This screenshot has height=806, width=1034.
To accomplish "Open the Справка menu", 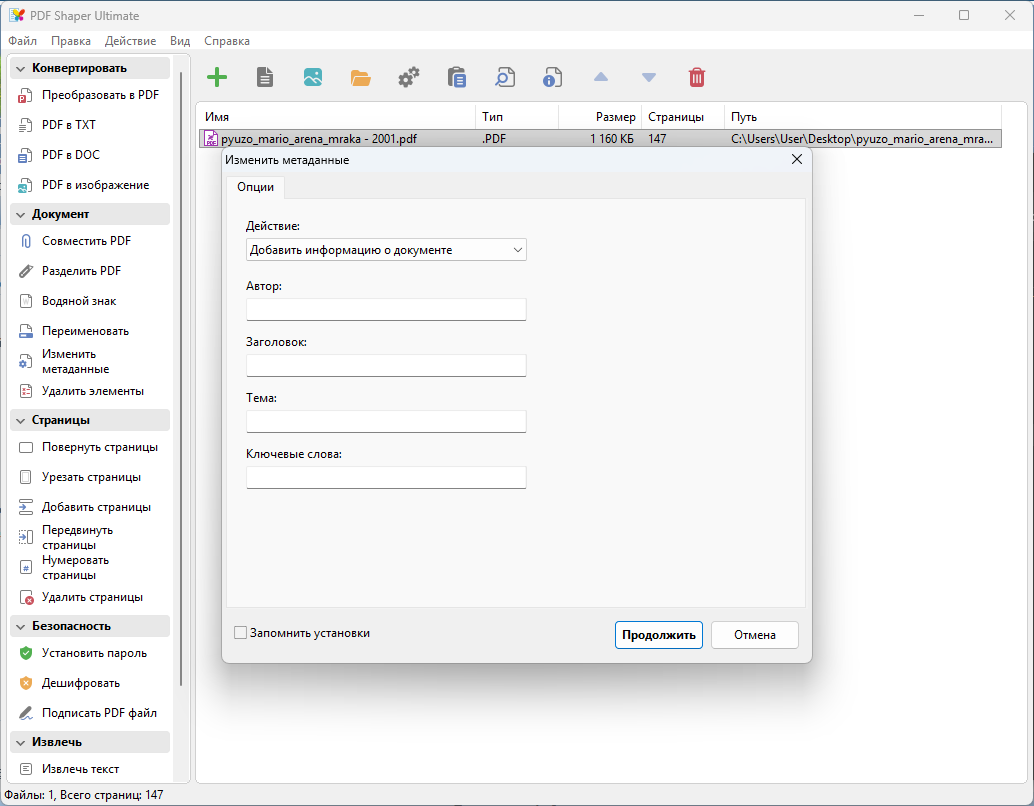I will [x=227, y=41].
